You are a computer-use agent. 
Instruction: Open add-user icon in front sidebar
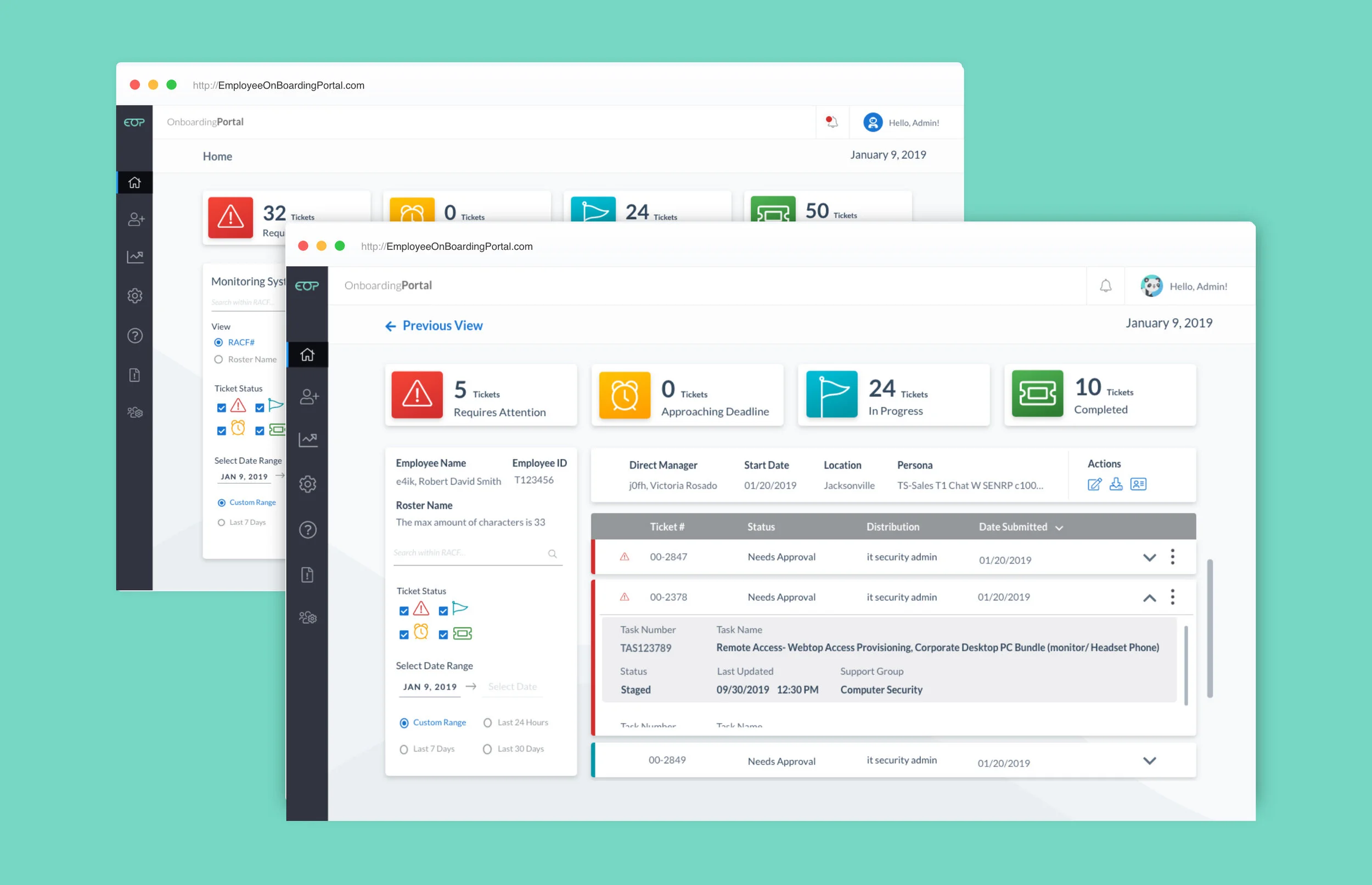308,396
